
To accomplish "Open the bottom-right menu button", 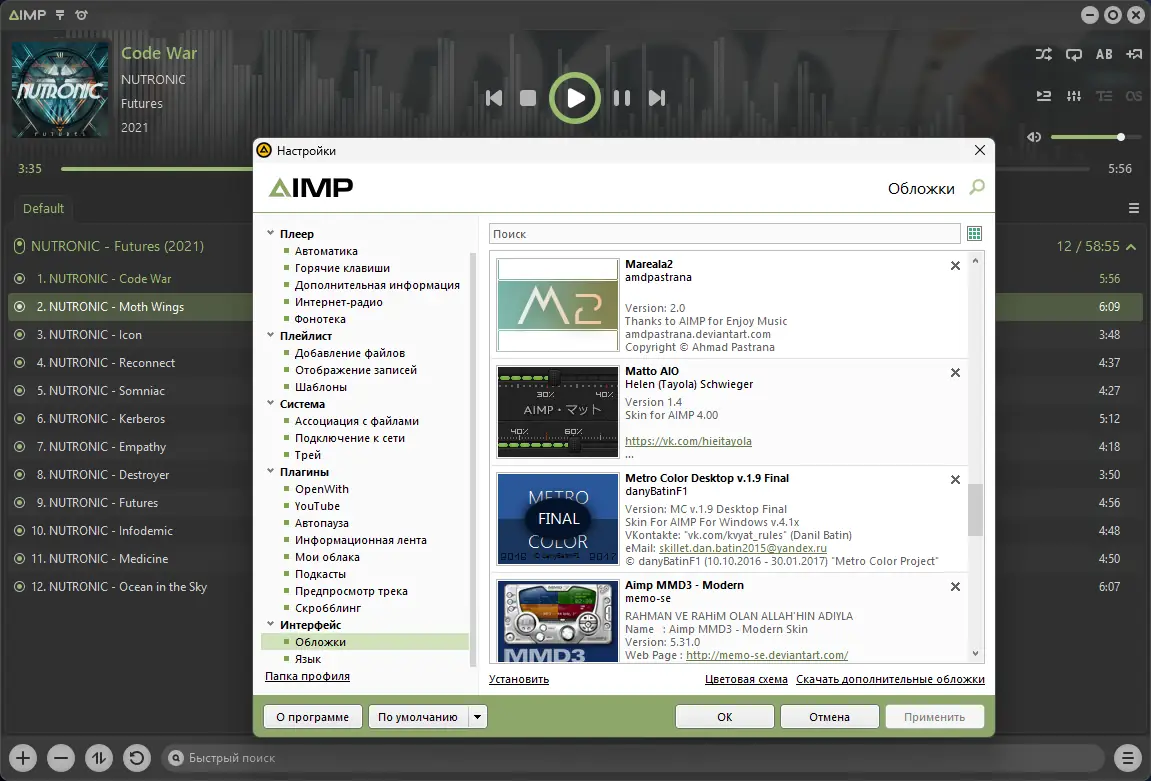I will [1128, 758].
